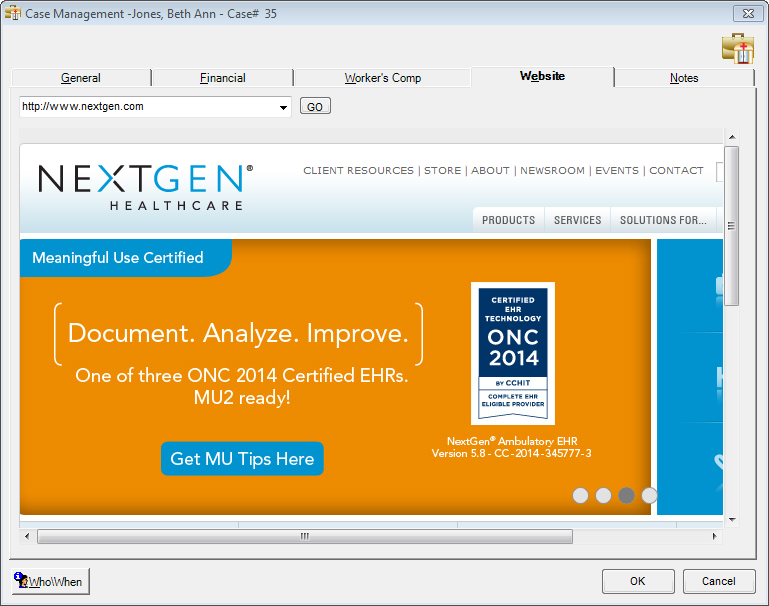Click the Who\When button
Viewport: 769px width, 606px height.
pyautogui.click(x=51, y=581)
